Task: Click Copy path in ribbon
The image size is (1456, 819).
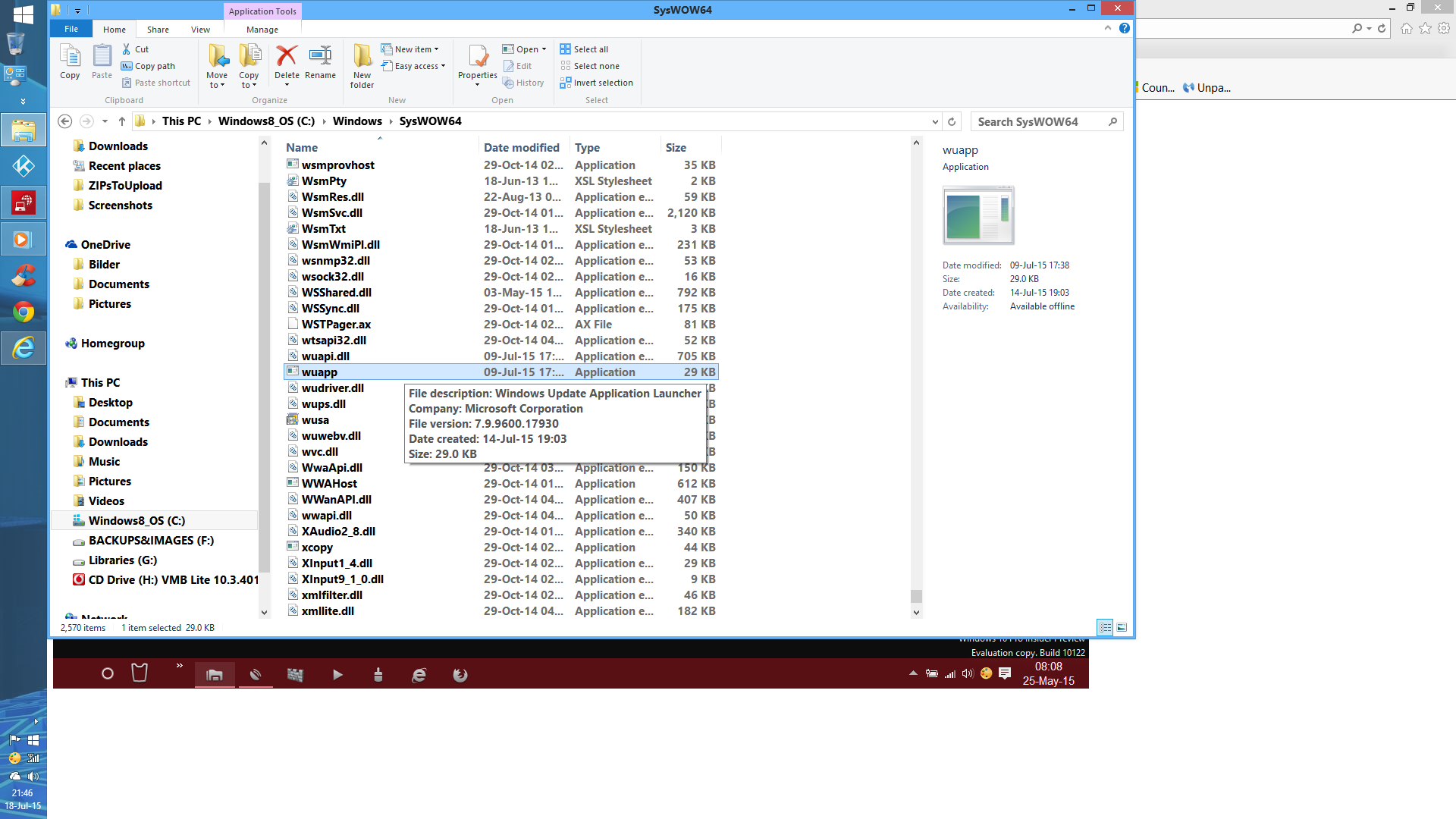Action: 148,66
